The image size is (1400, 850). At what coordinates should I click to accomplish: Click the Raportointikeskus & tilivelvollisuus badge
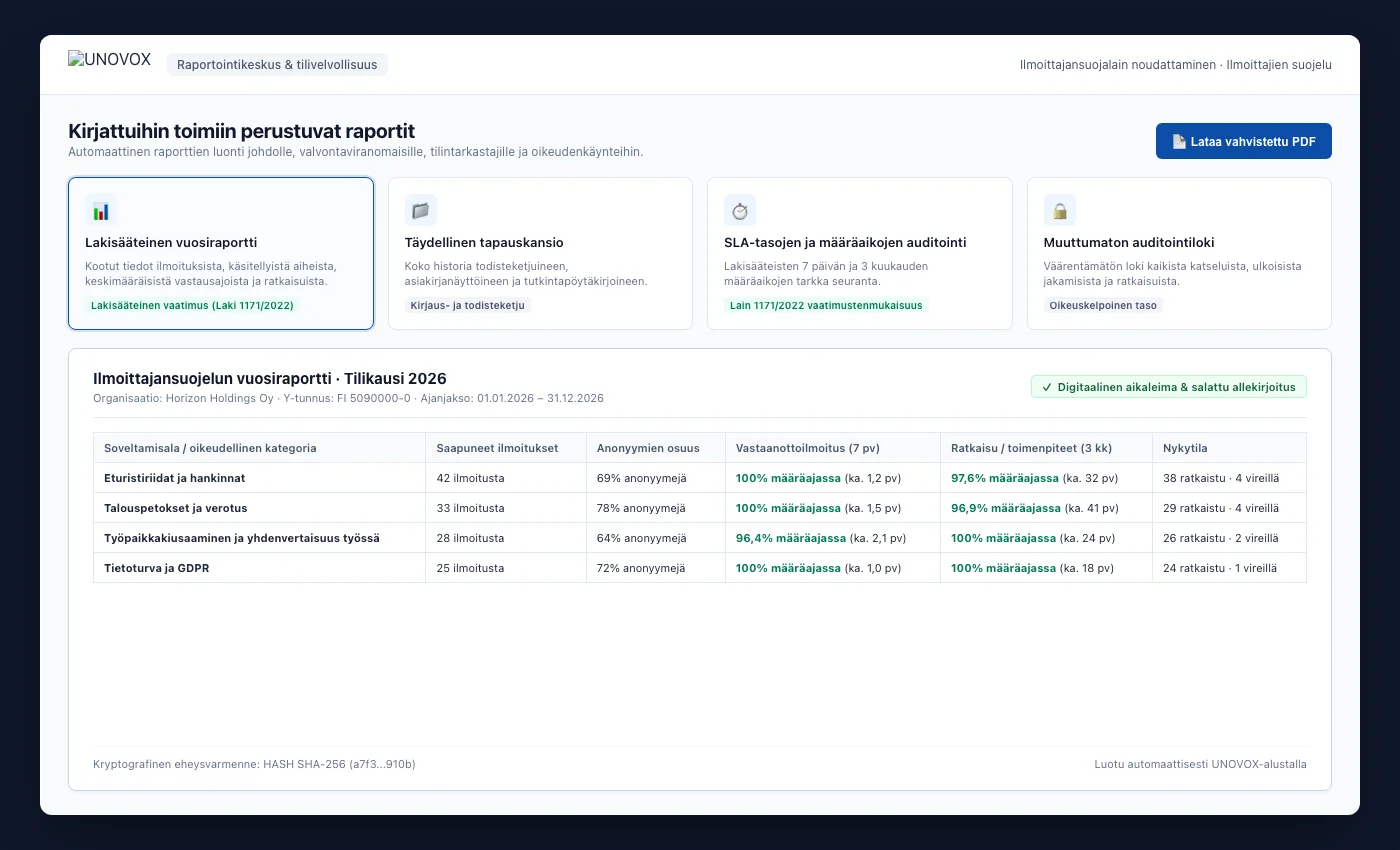point(277,65)
